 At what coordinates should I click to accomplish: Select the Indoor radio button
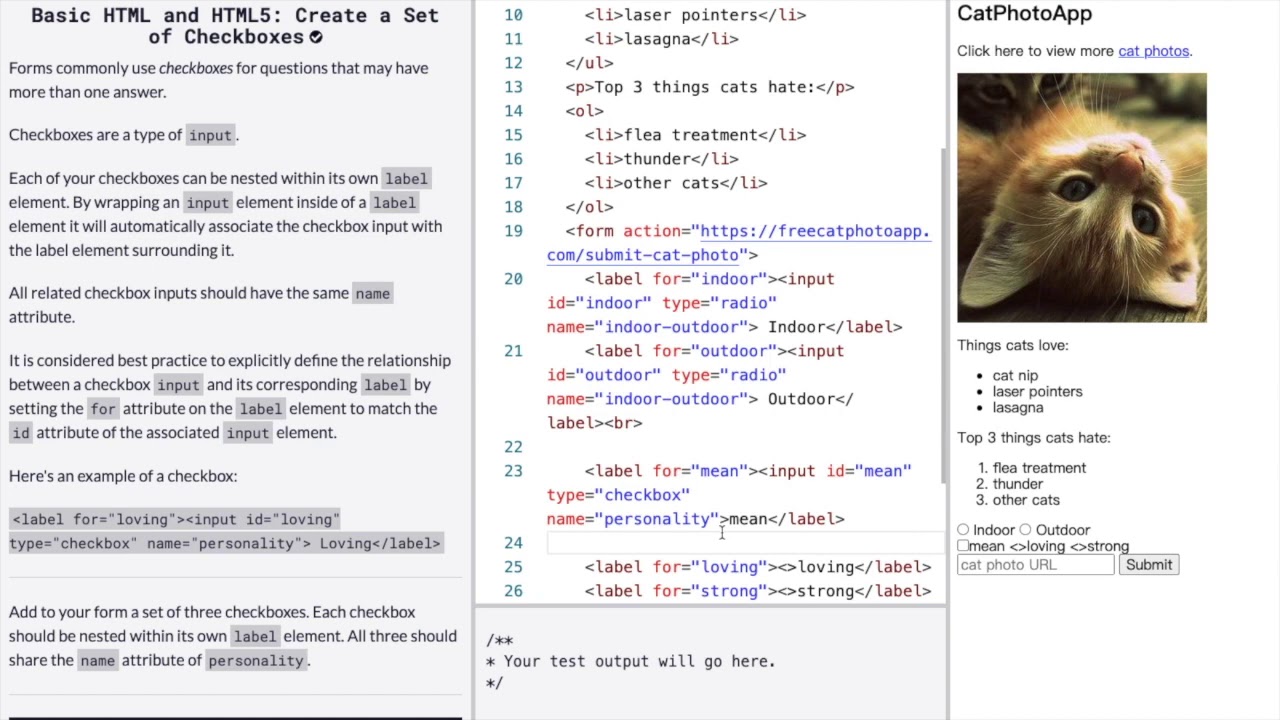(x=963, y=530)
